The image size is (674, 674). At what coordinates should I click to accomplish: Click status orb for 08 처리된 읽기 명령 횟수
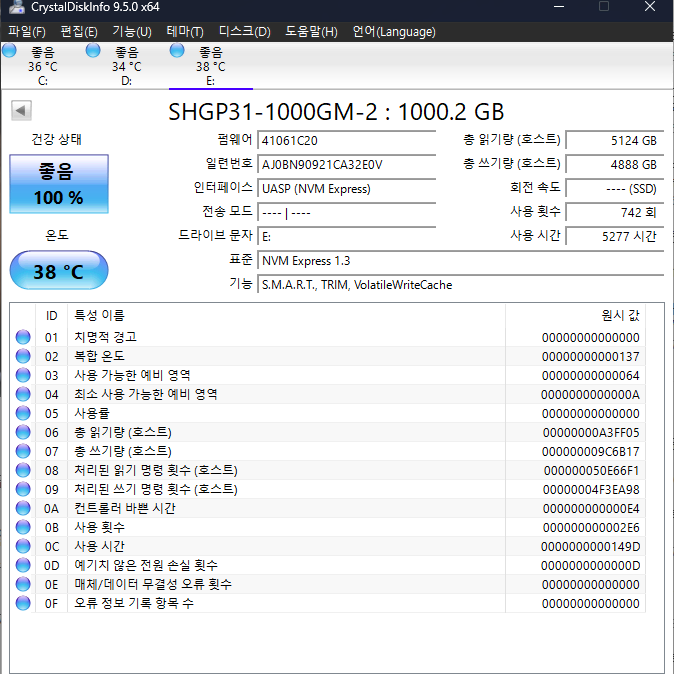23,470
